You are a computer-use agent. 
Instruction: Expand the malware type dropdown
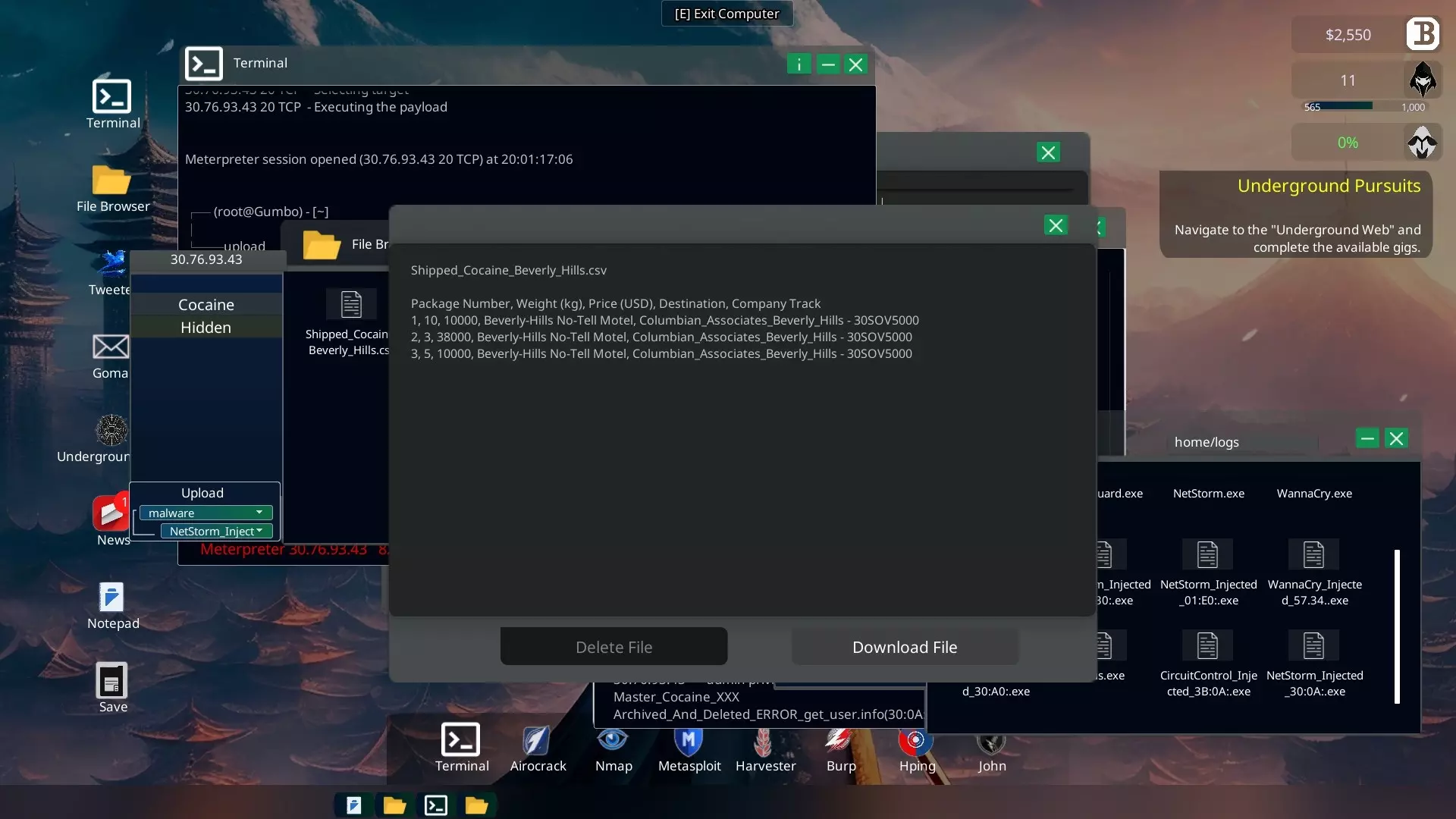pyautogui.click(x=206, y=513)
